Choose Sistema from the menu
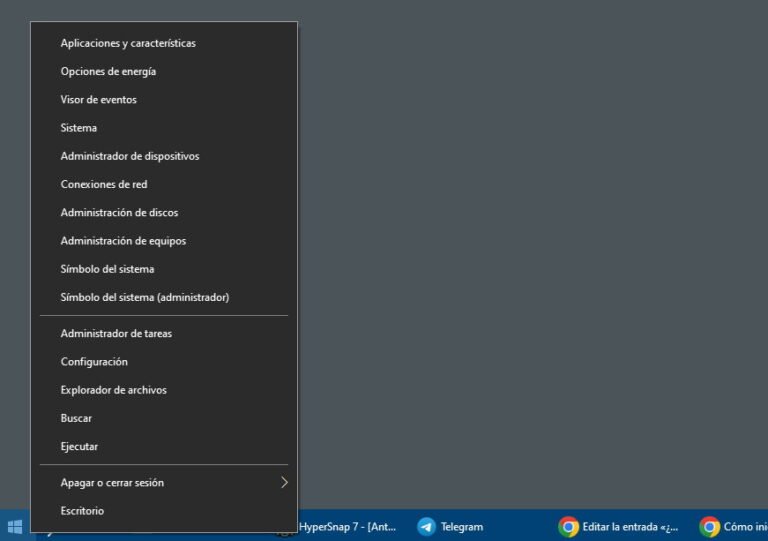768x541 pixels. pos(78,128)
